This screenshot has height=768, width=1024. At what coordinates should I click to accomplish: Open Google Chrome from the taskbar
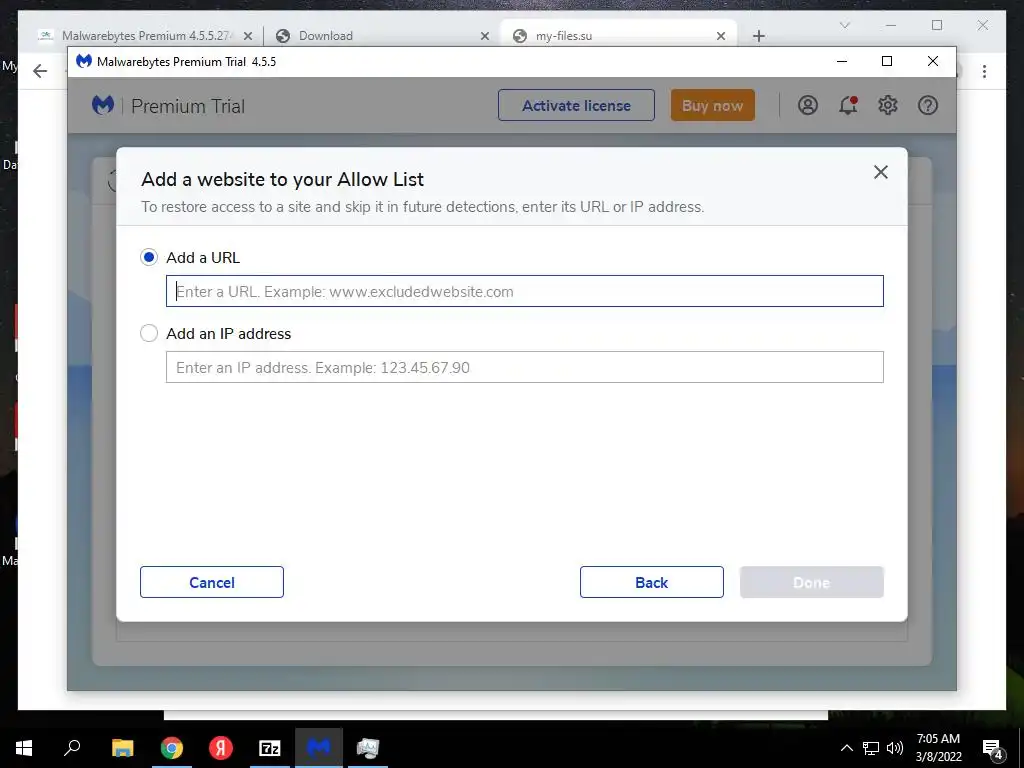[172, 748]
